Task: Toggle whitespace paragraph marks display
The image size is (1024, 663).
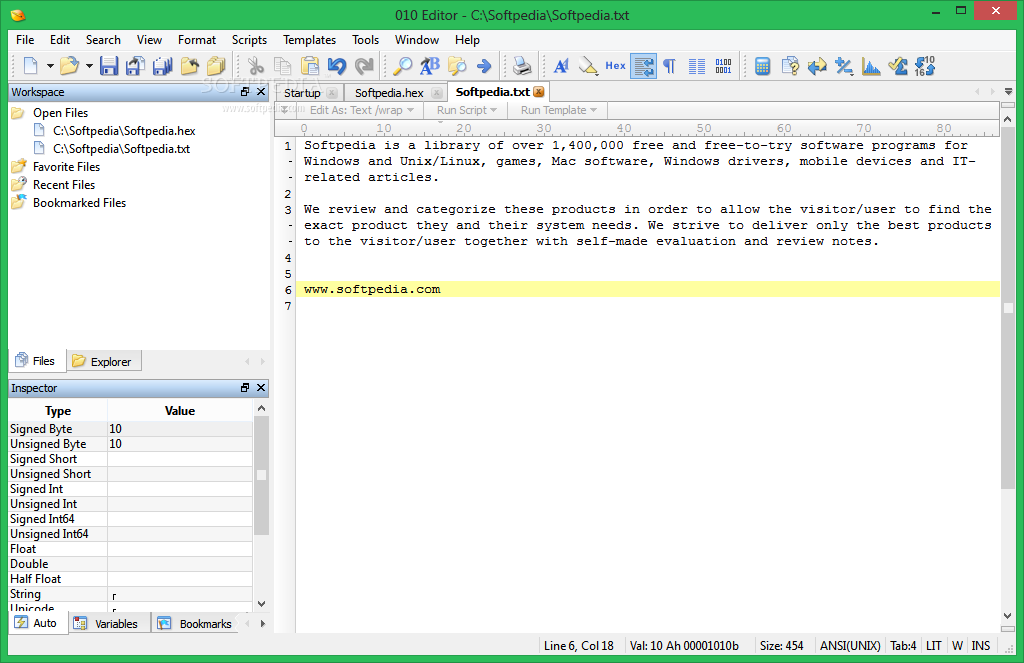Action: (669, 66)
